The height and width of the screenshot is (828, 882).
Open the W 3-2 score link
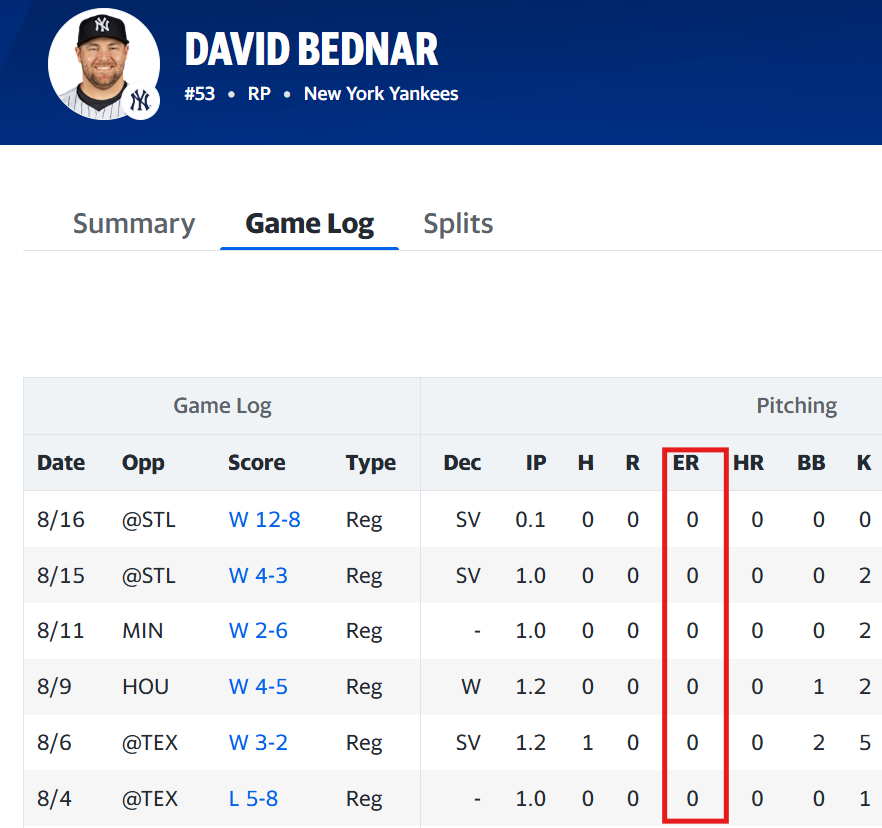pyautogui.click(x=258, y=743)
